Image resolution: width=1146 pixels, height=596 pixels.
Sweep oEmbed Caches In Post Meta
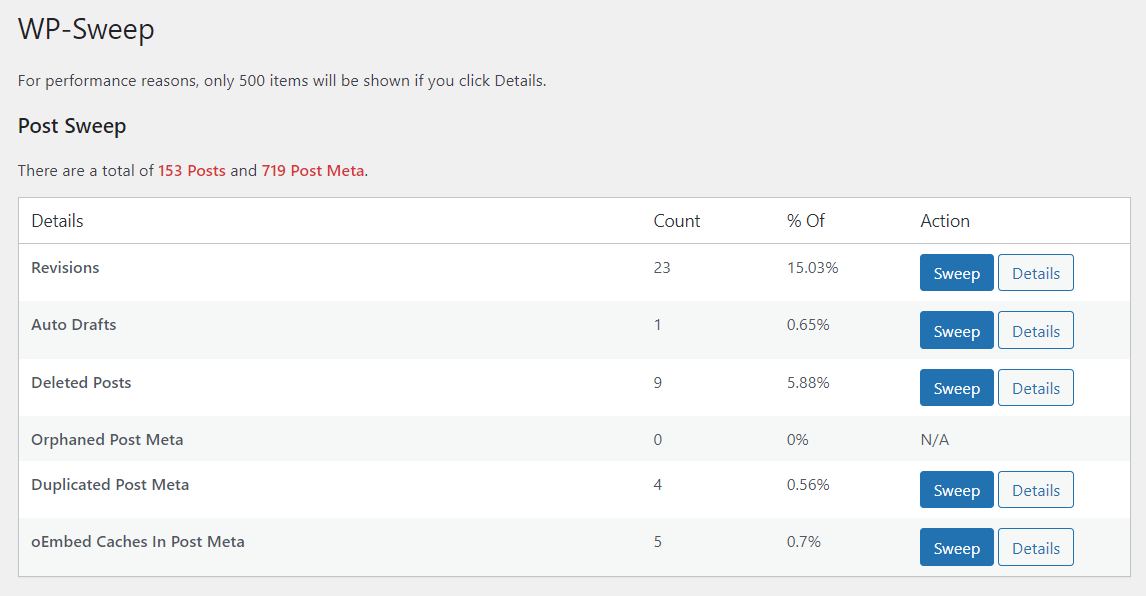click(956, 548)
